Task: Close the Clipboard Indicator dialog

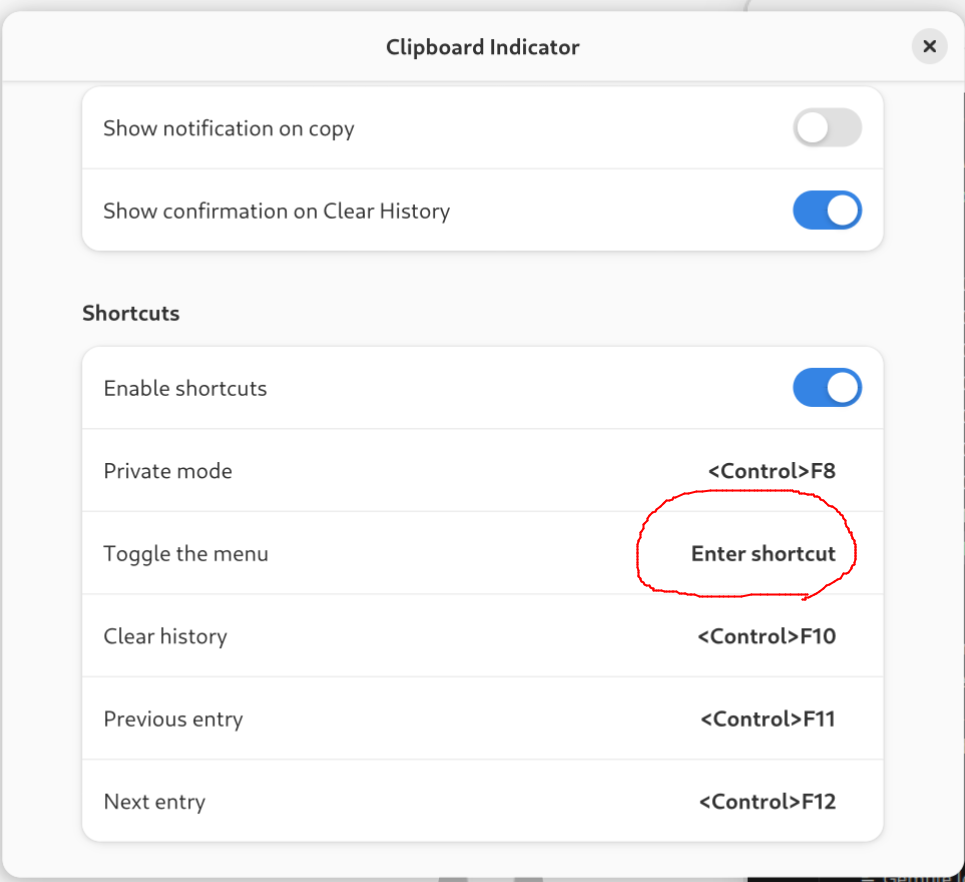Action: (929, 46)
